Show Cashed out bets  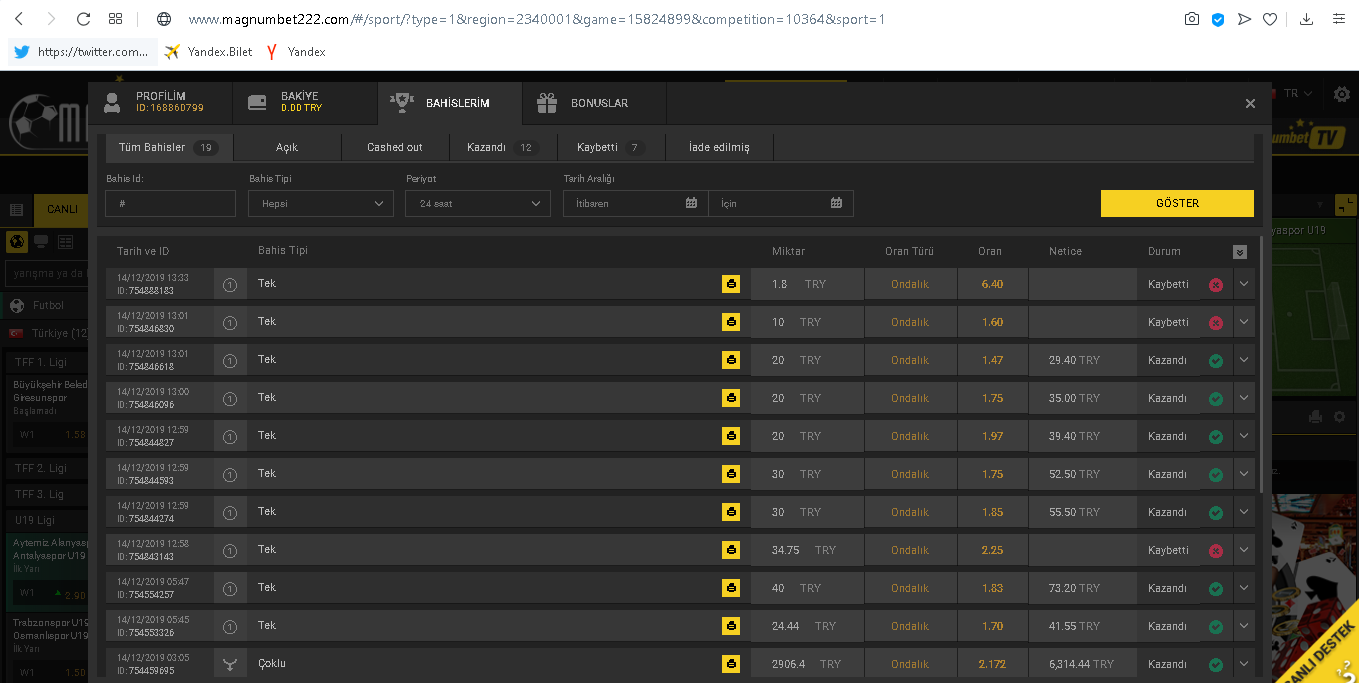[394, 147]
